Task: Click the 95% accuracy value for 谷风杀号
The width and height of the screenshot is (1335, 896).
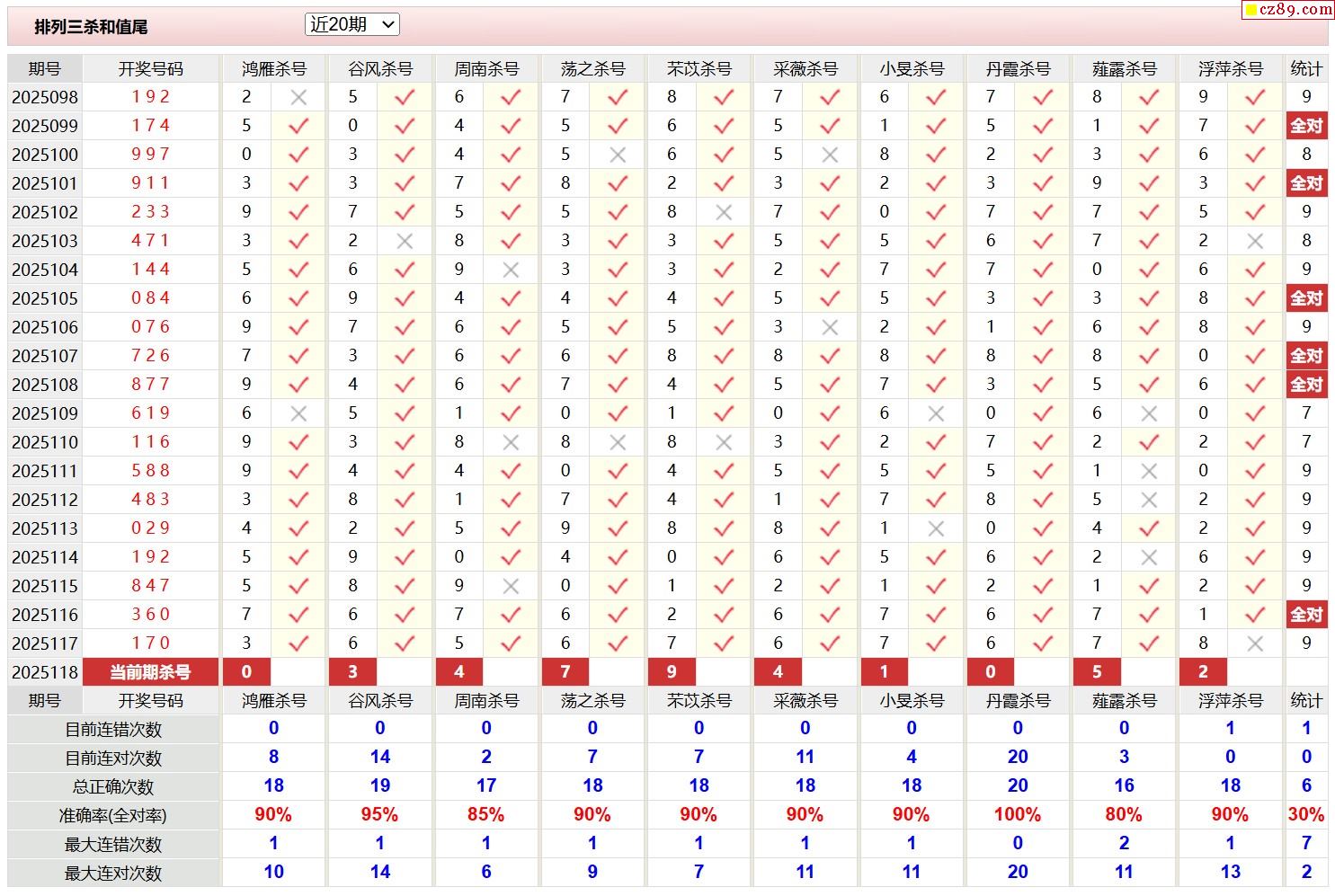Action: (x=379, y=815)
